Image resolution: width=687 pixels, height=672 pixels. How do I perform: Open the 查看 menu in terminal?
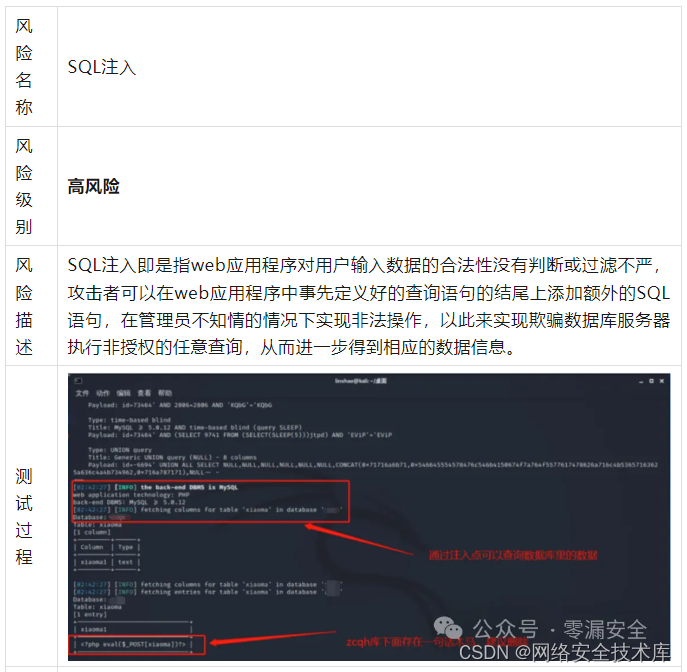(x=144, y=393)
